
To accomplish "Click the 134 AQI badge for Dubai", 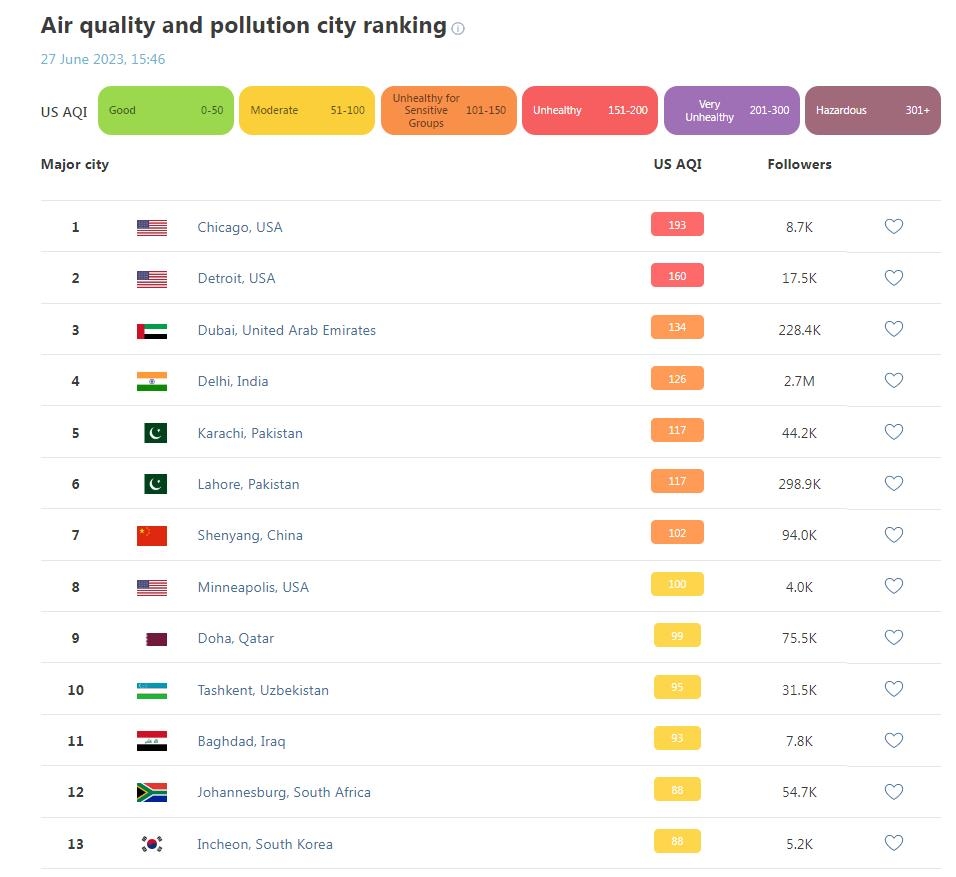I will (677, 327).
